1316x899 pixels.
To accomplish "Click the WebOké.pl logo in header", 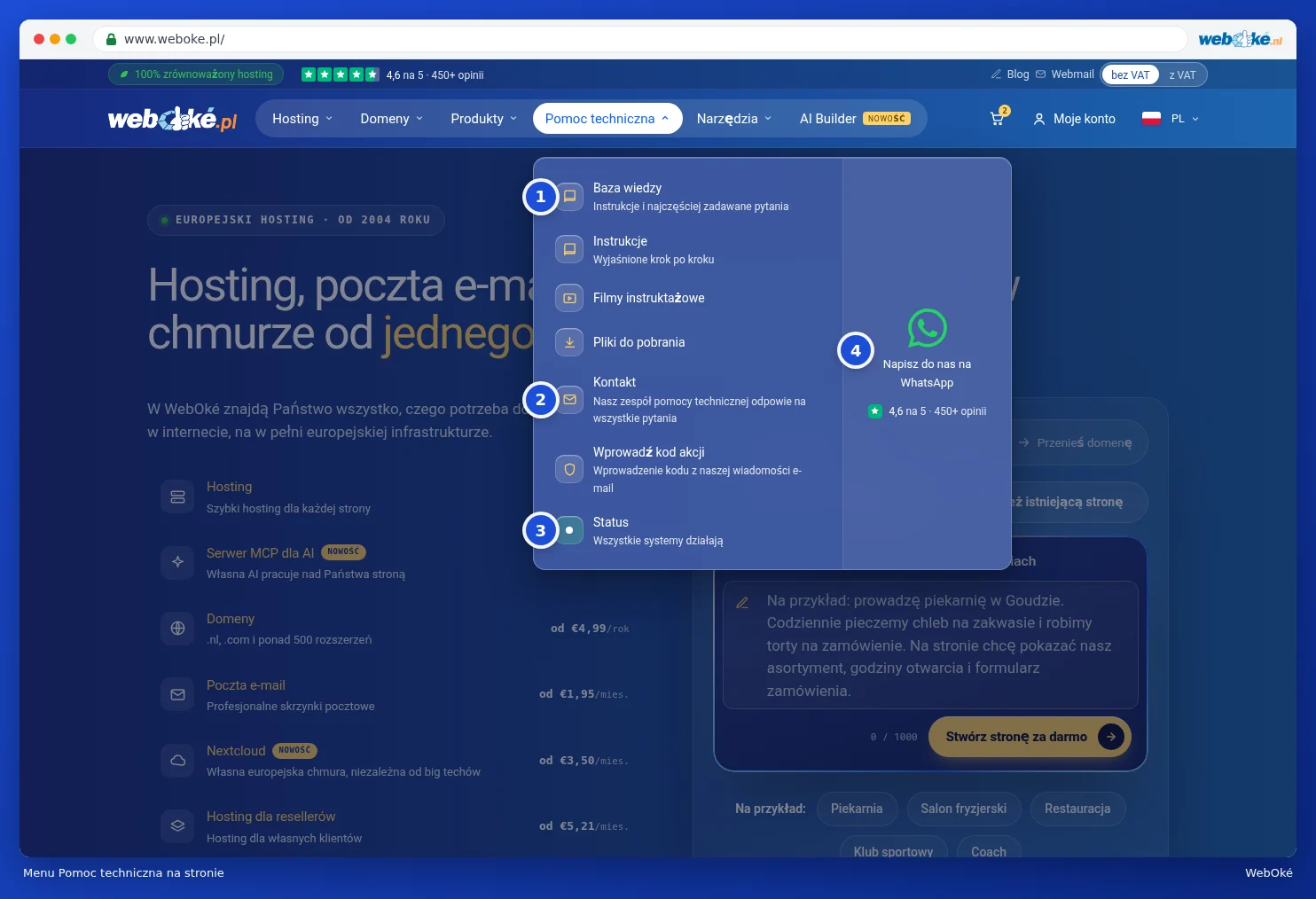I will pos(172,119).
